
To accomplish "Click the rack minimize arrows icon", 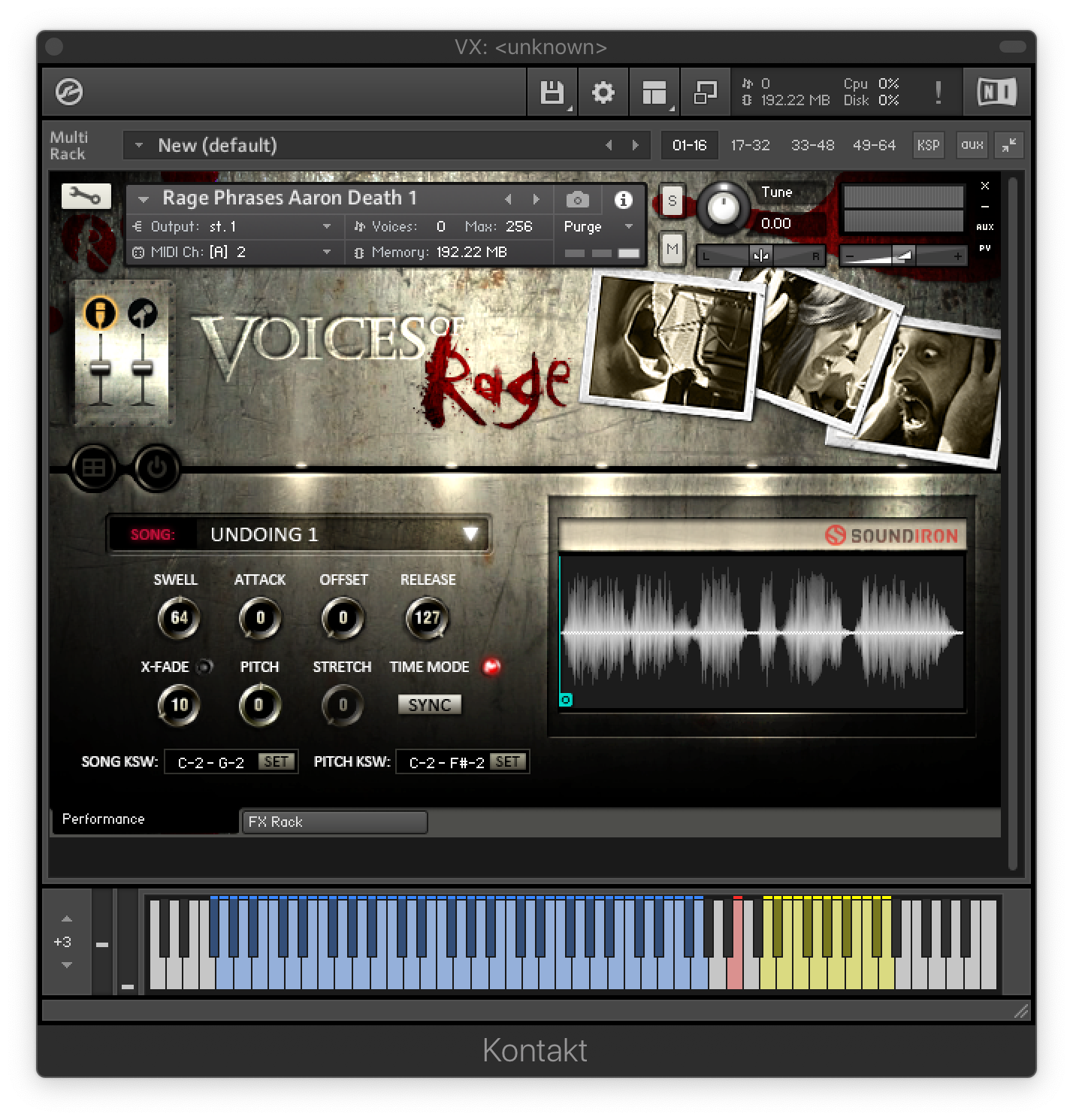I will 1009,145.
